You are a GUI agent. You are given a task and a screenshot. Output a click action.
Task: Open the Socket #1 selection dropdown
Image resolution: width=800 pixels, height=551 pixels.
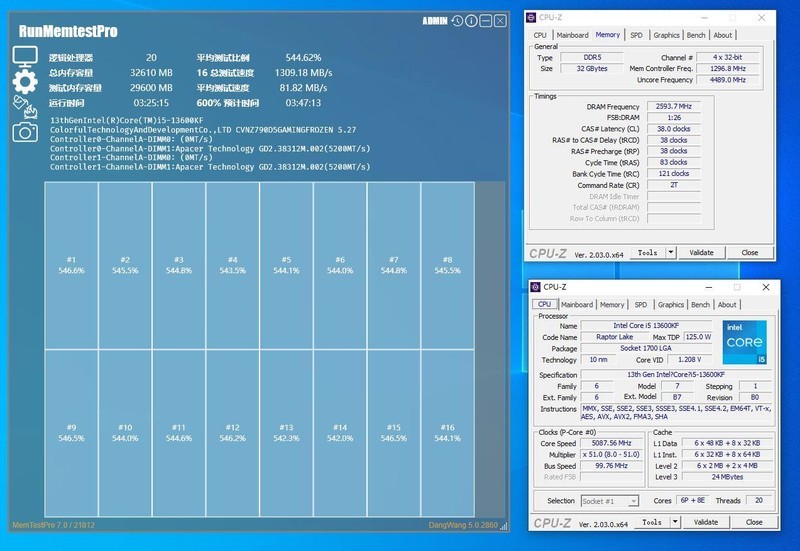point(610,501)
